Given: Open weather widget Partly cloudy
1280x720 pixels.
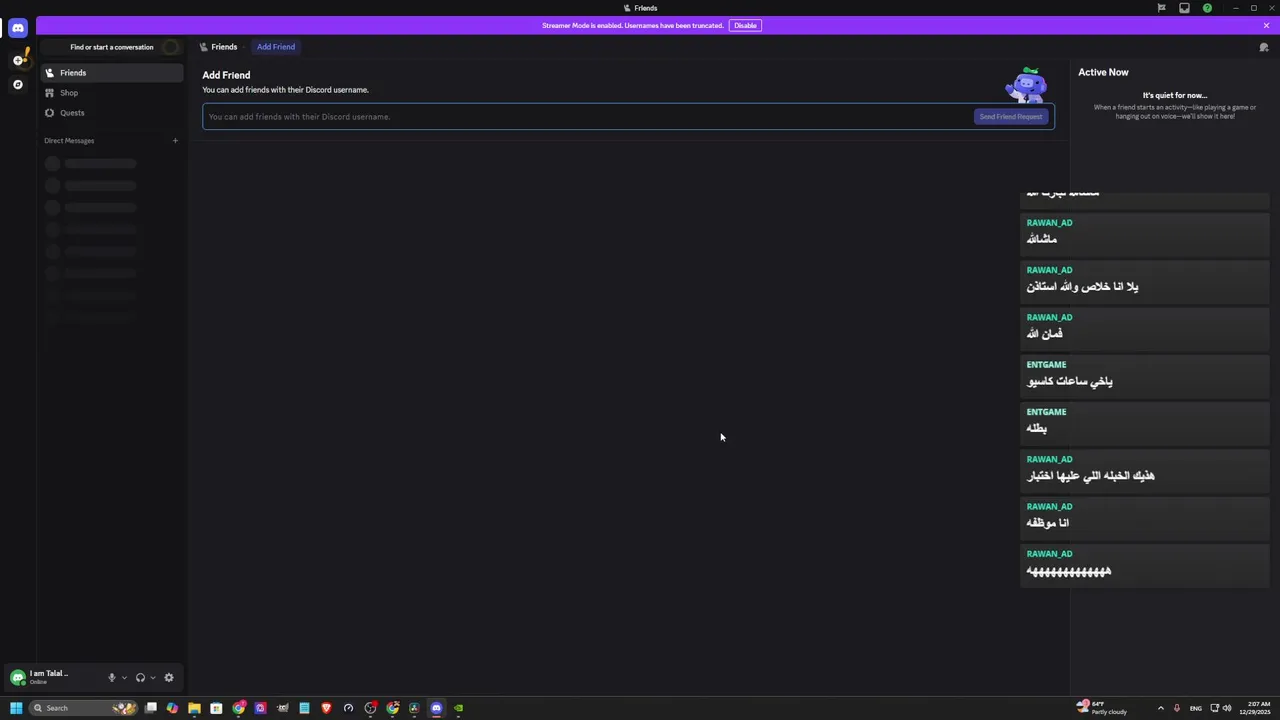Looking at the screenshot, I should pos(1102,708).
